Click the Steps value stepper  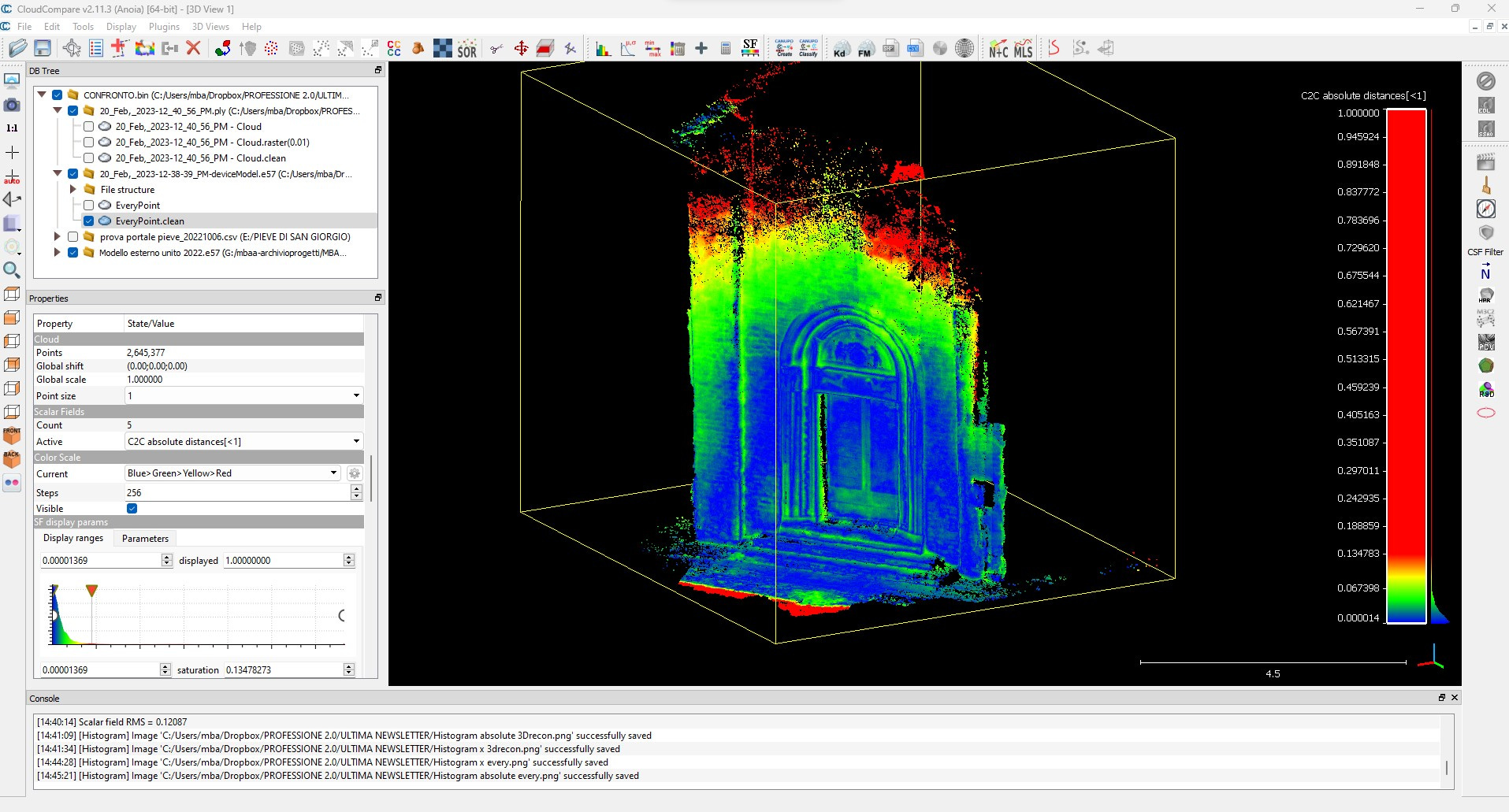(356, 492)
